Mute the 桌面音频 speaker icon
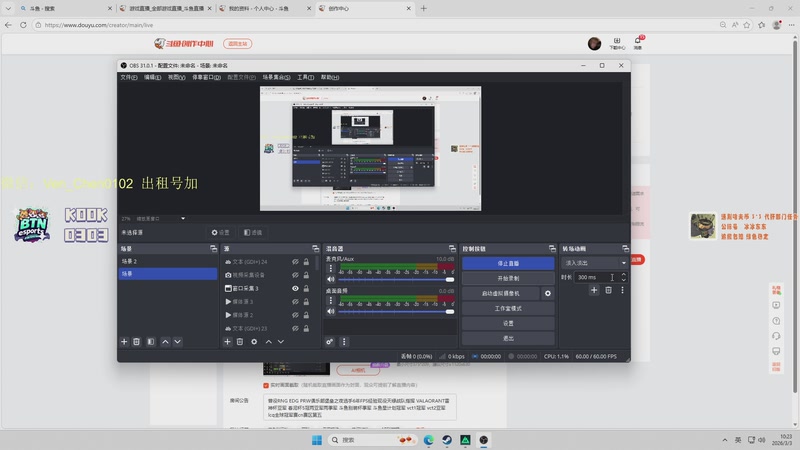 331,311
